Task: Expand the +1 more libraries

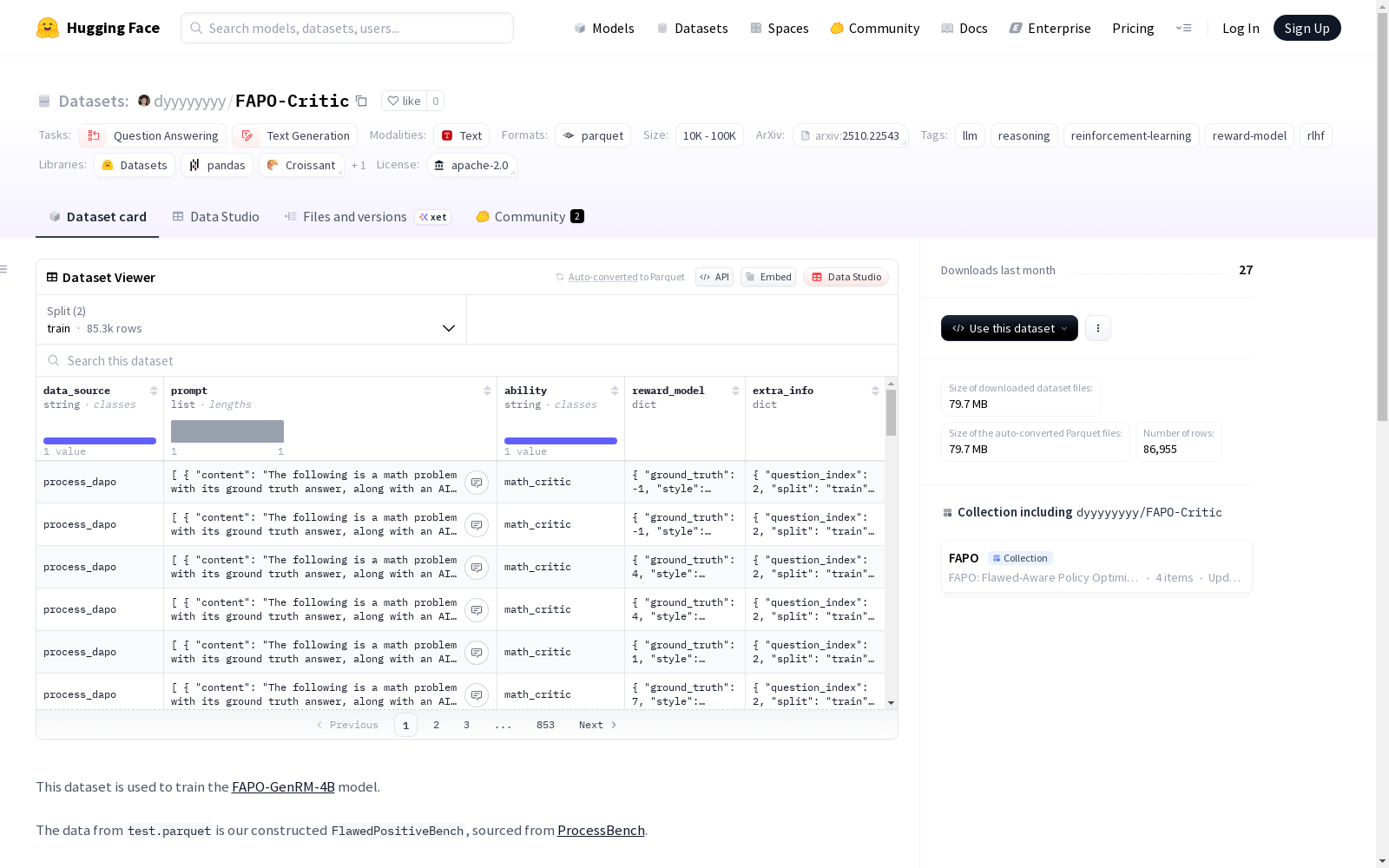Action: coord(359,165)
